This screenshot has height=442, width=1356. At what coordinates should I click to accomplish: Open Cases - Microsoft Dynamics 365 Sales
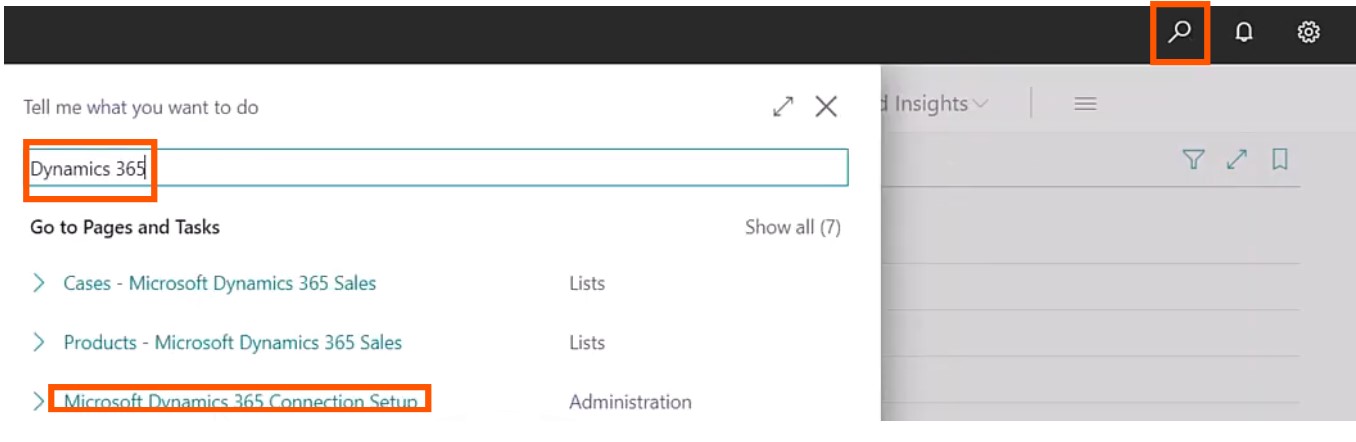click(x=220, y=283)
